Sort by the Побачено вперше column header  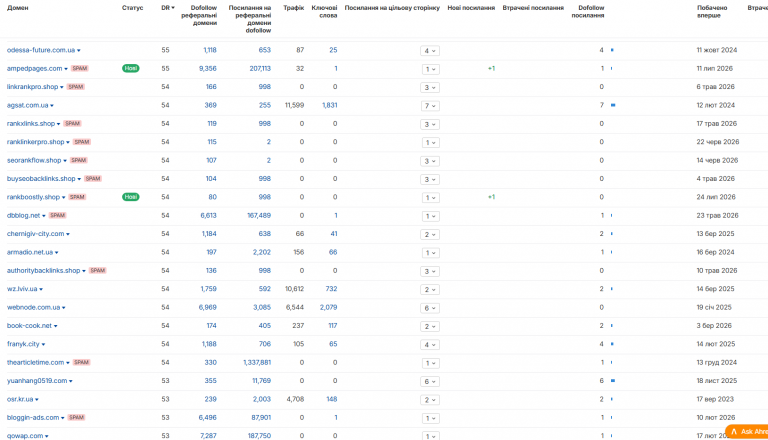coord(712,12)
